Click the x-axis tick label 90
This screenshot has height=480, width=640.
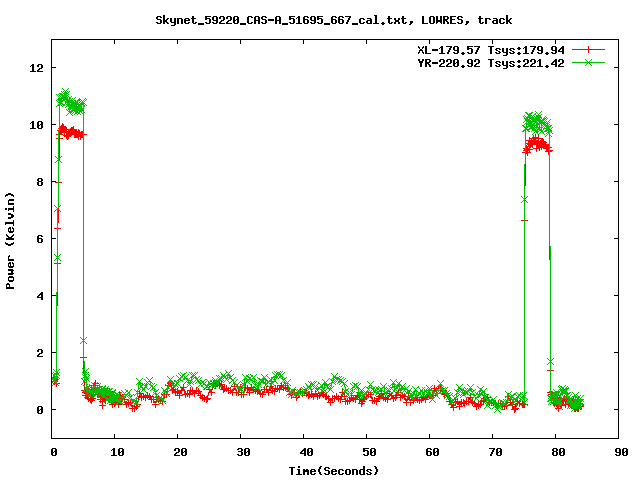coord(621,452)
